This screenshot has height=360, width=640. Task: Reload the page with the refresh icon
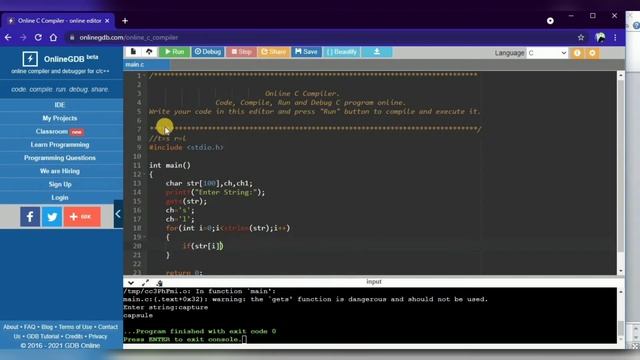[38, 38]
